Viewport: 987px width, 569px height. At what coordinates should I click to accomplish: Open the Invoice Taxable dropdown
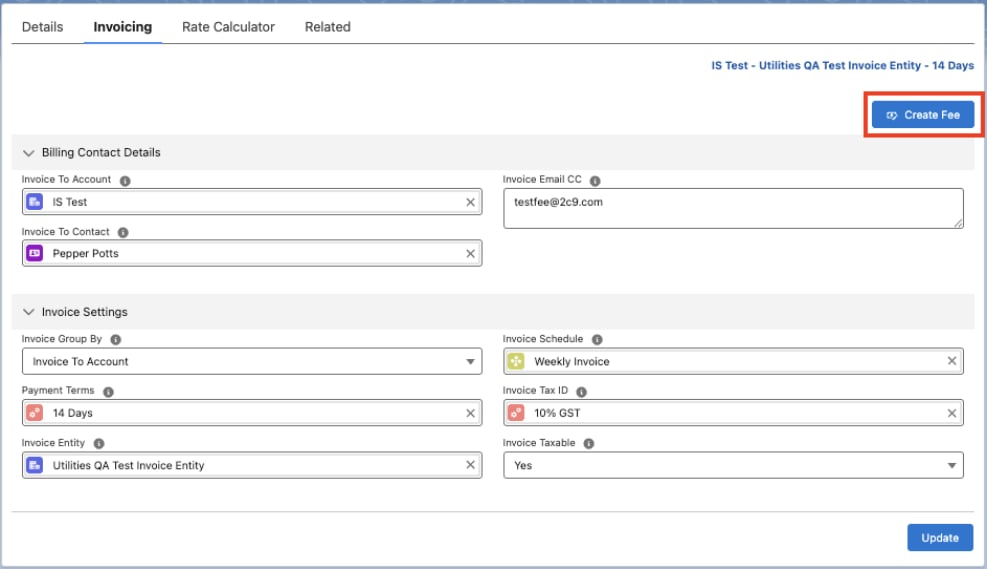pos(733,465)
